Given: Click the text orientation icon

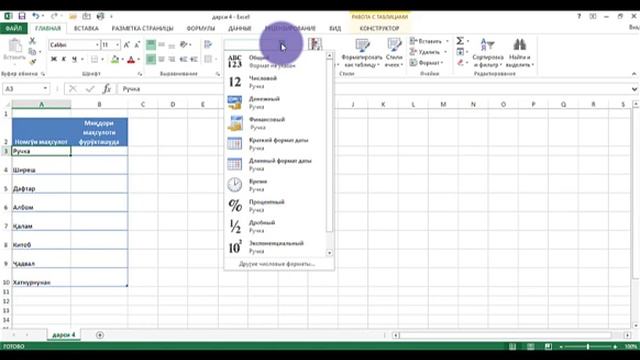Looking at the screenshot, I should (184, 44).
